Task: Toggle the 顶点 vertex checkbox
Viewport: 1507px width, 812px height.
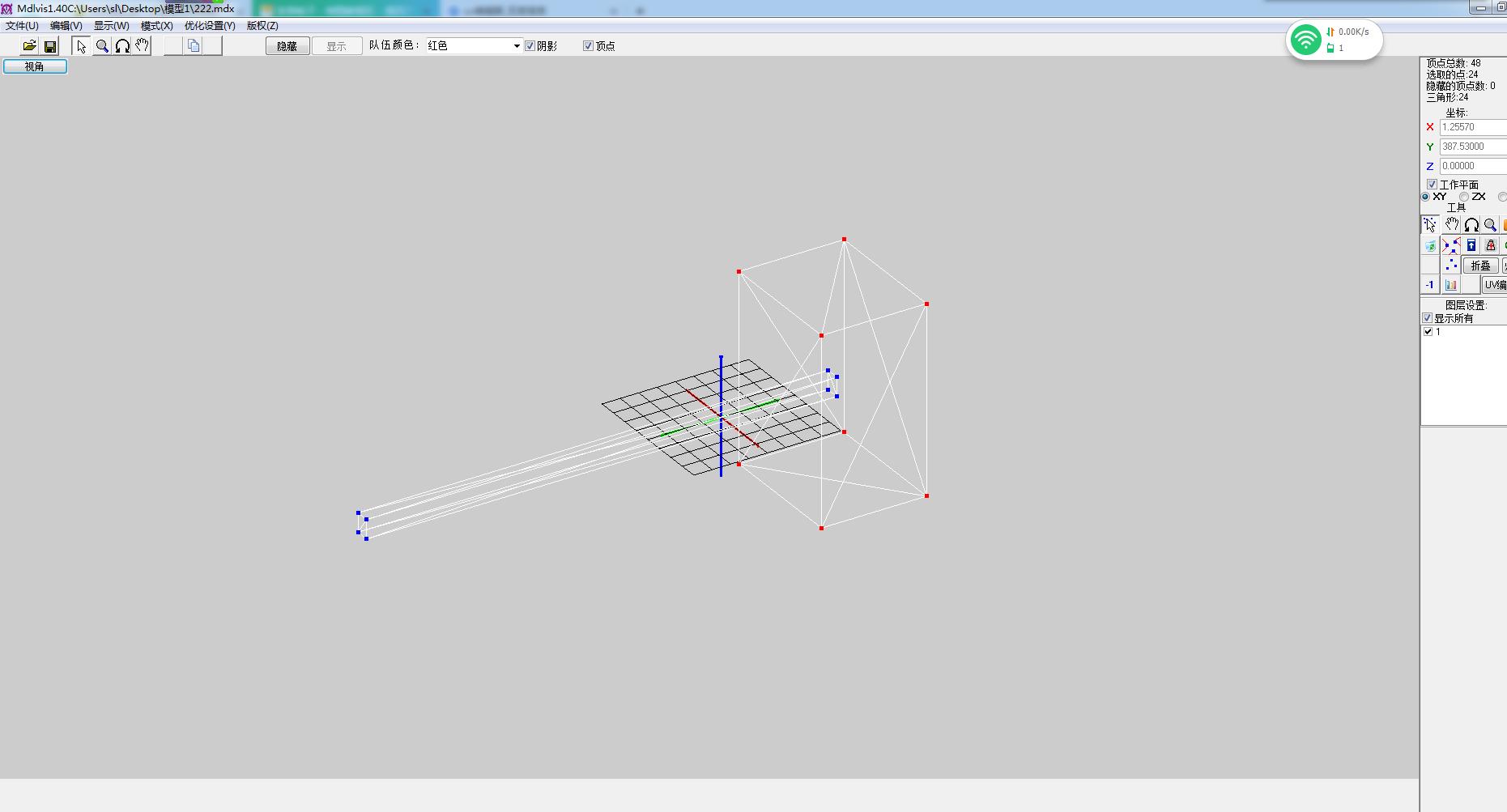Action: 589,46
